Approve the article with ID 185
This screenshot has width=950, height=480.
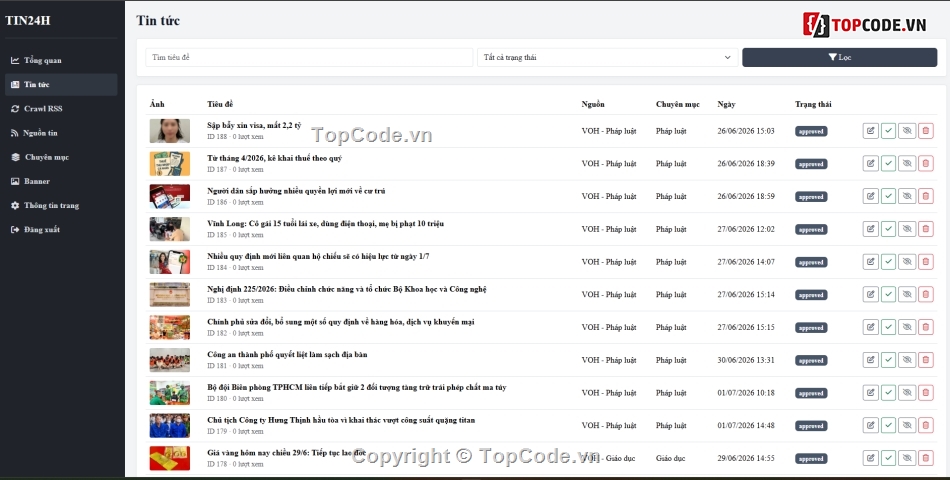click(x=888, y=229)
